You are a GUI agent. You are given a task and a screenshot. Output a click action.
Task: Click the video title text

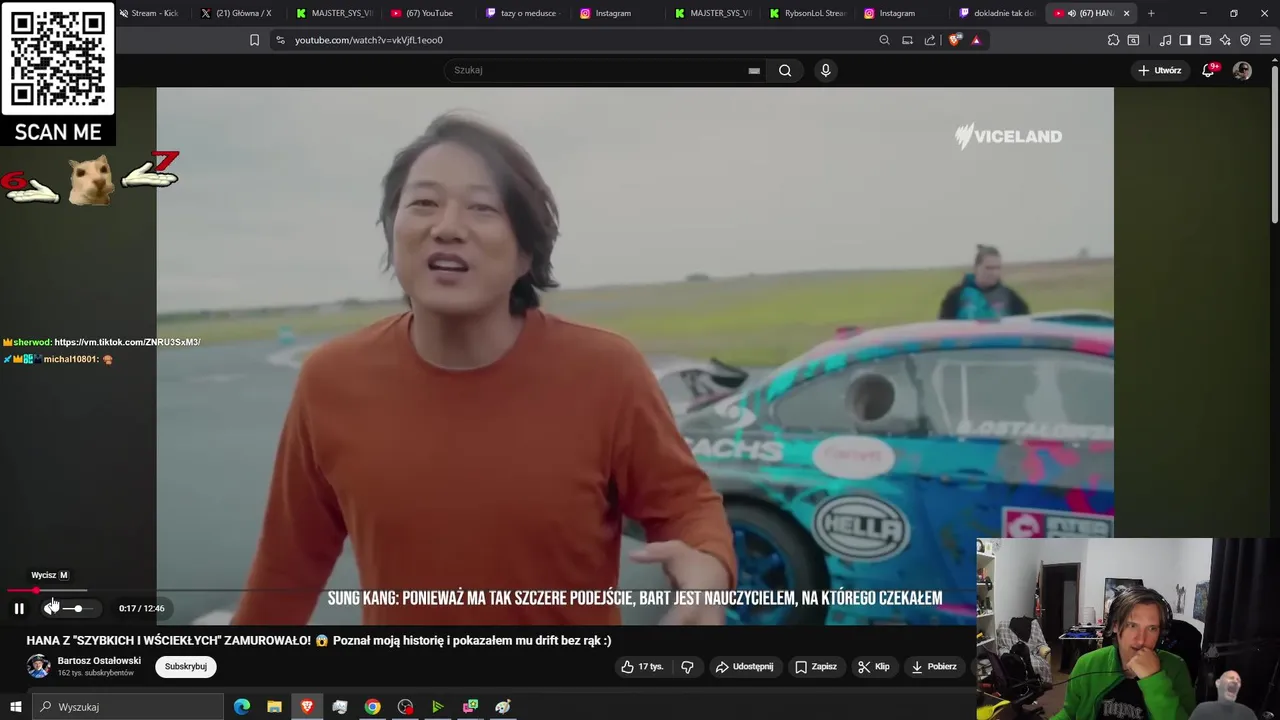[319, 640]
